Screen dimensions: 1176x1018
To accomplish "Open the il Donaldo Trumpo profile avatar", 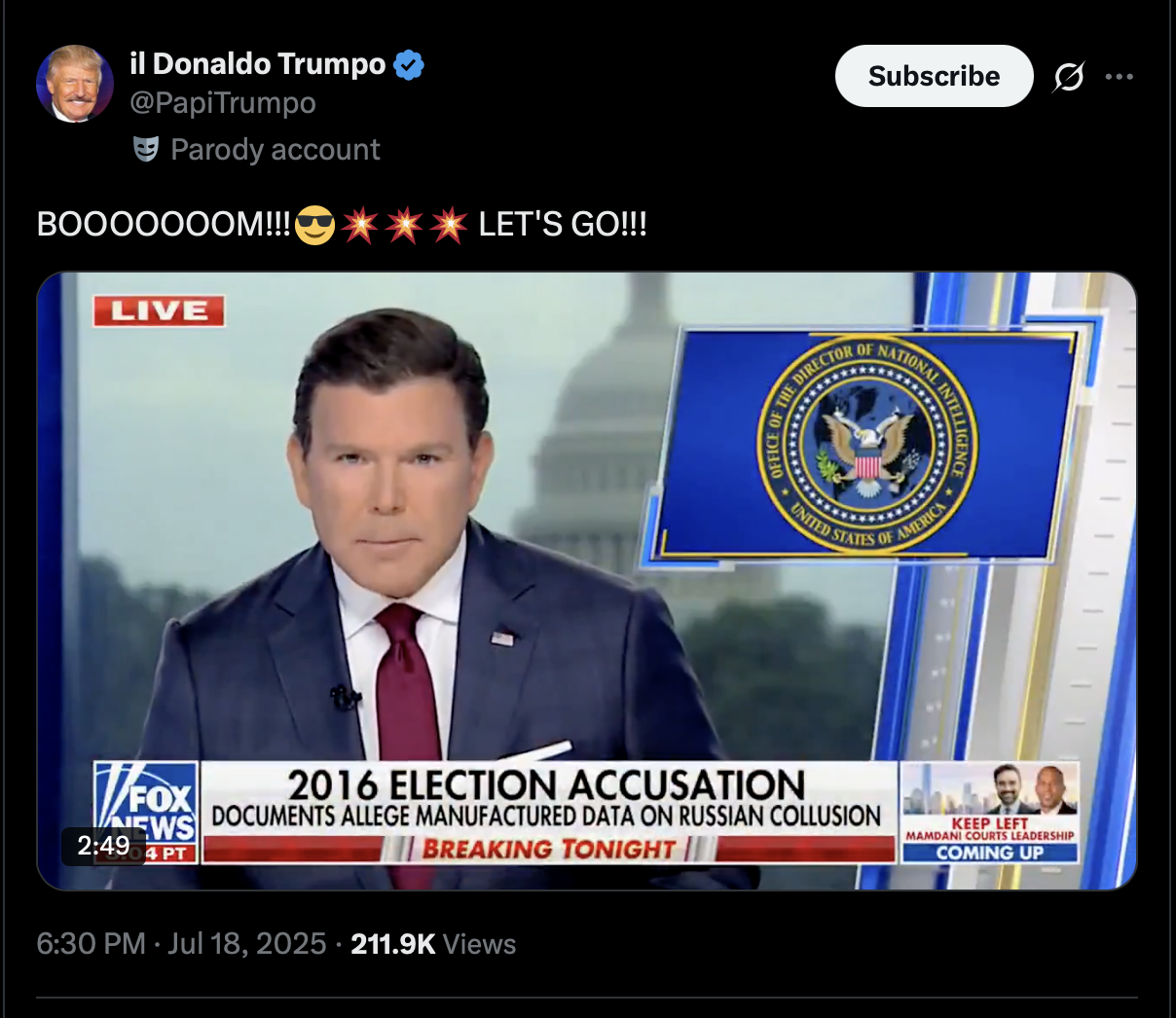I will [75, 84].
